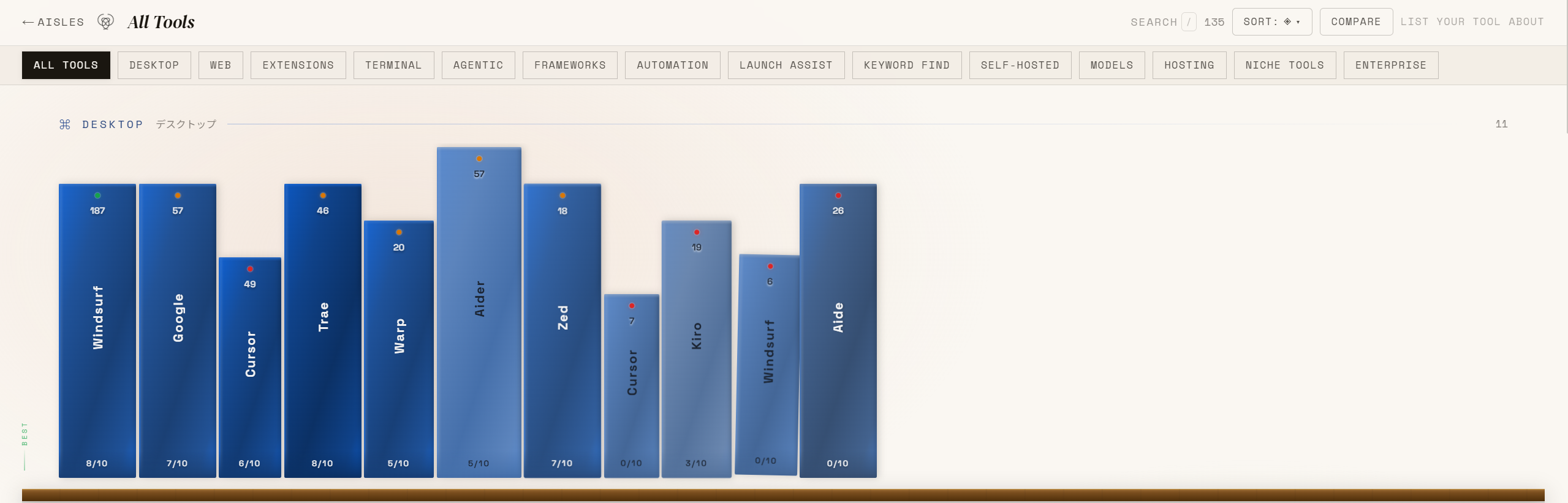Open the Kiro book spine
1568x503 pixels.
697,349
